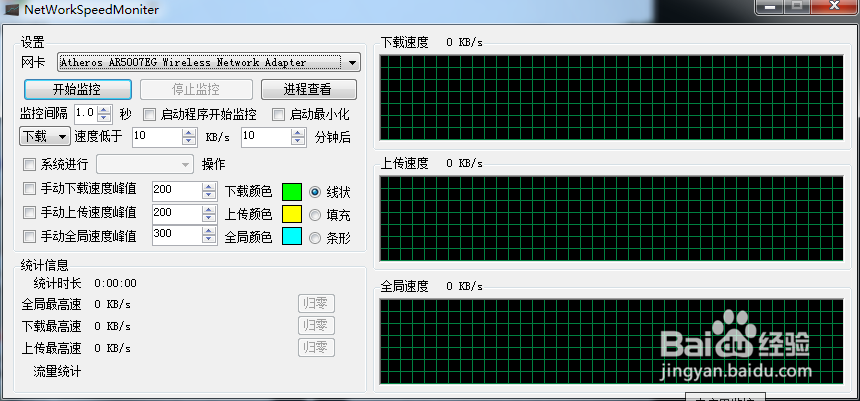This screenshot has width=860, height=401.
Task: Click the 监控间隔 spinner arrows
Action: pyautogui.click(x=104, y=114)
